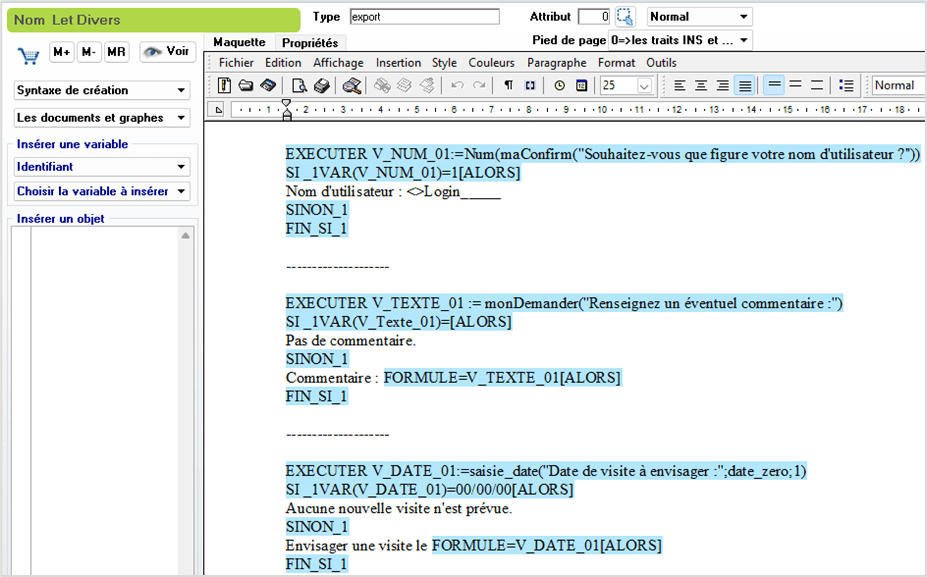The width and height of the screenshot is (927, 577).
Task: Open the Paragraphe menu
Action: click(557, 63)
